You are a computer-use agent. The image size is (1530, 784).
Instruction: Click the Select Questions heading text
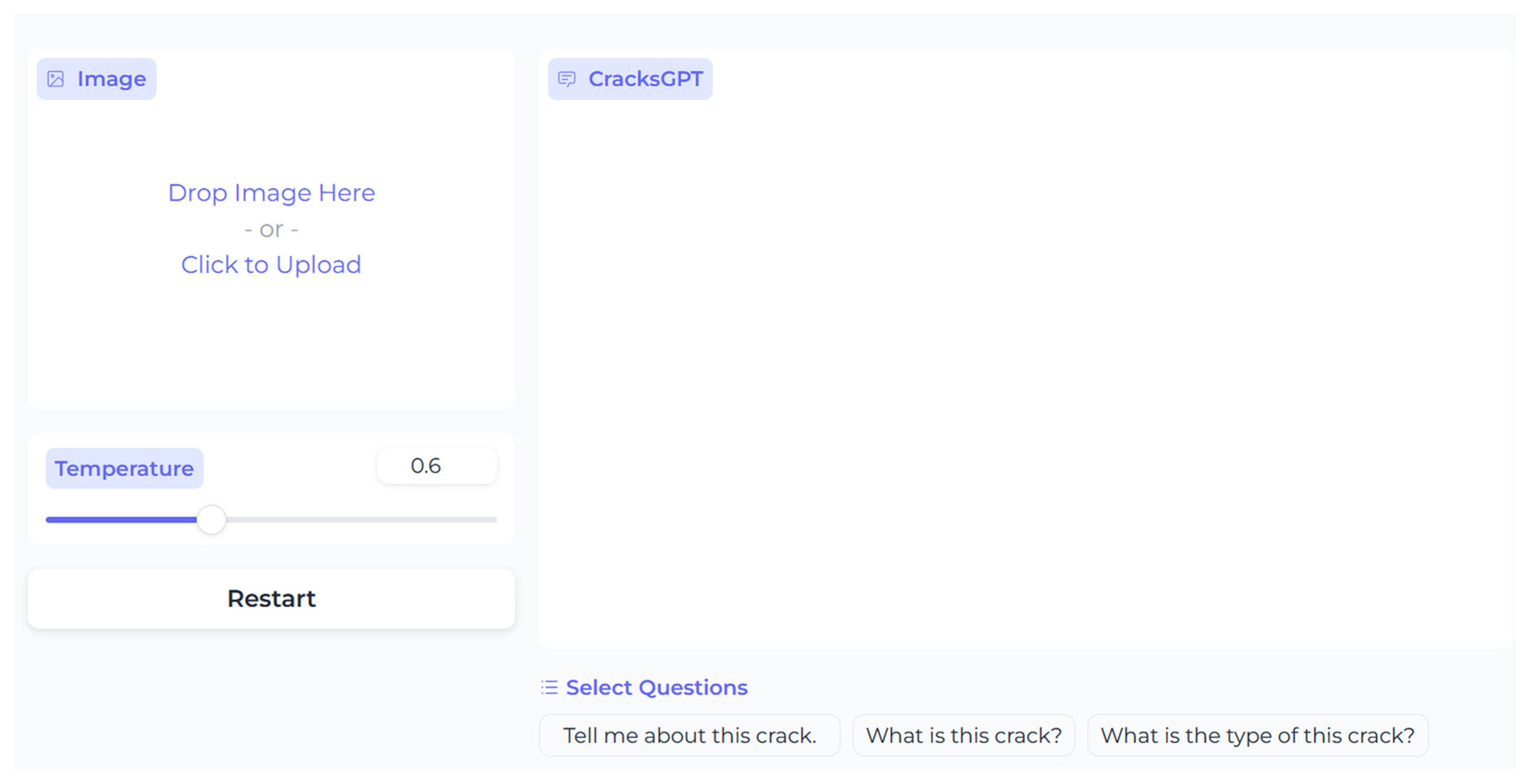pos(656,687)
